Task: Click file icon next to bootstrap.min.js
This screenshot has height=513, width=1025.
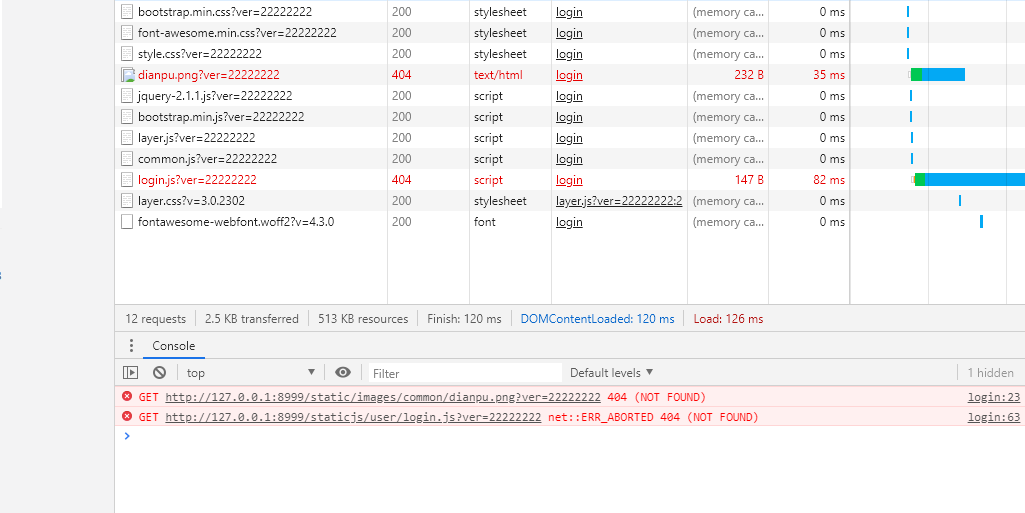Action: (127, 117)
